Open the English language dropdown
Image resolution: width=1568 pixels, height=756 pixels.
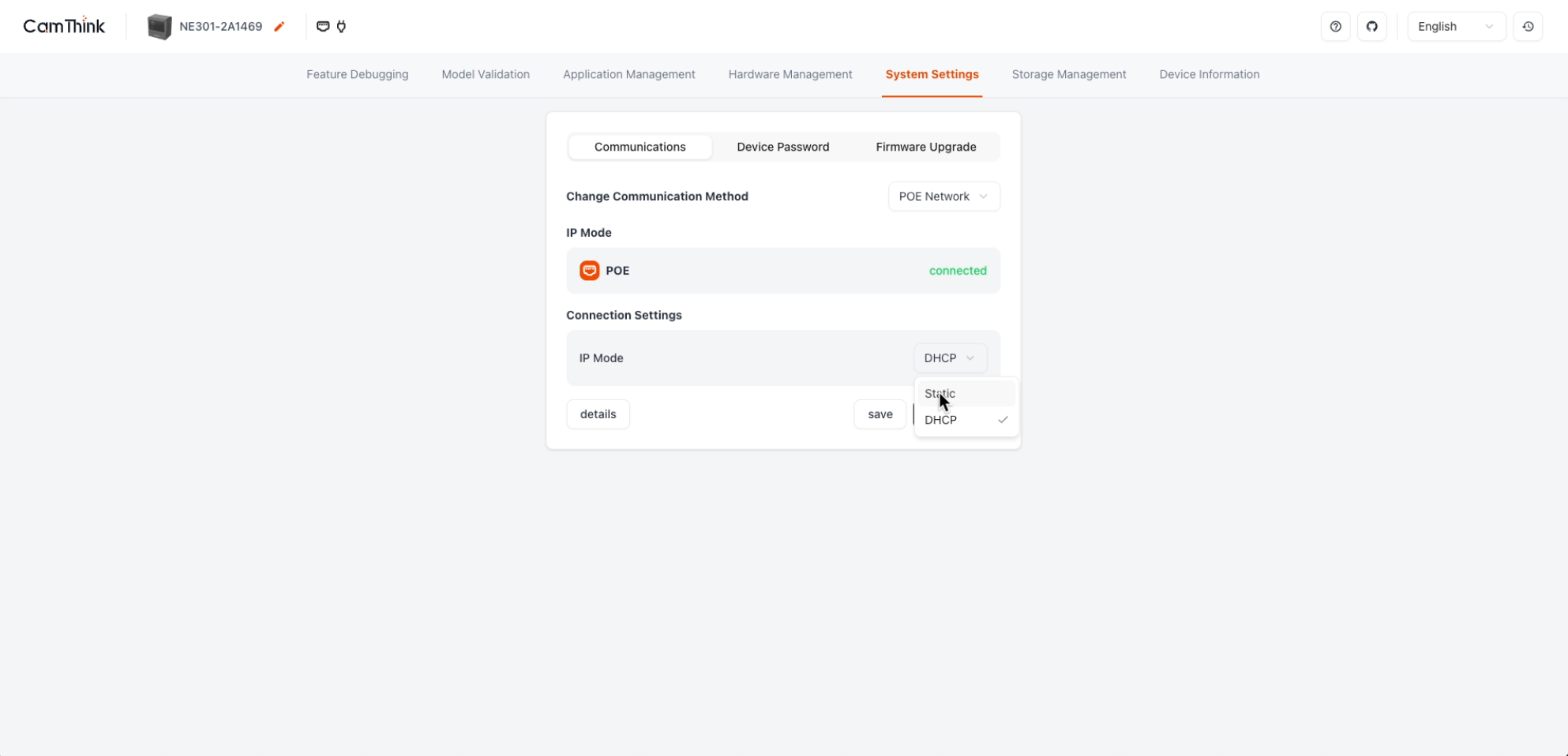click(x=1455, y=26)
